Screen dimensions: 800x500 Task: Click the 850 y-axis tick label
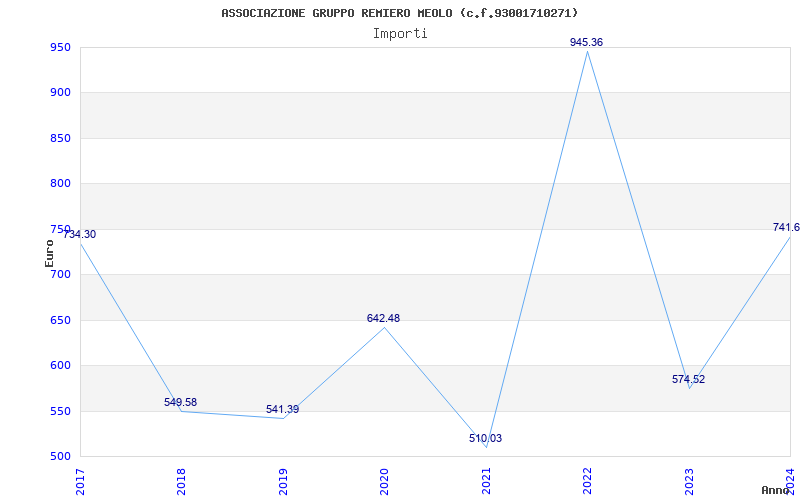[x=60, y=139]
